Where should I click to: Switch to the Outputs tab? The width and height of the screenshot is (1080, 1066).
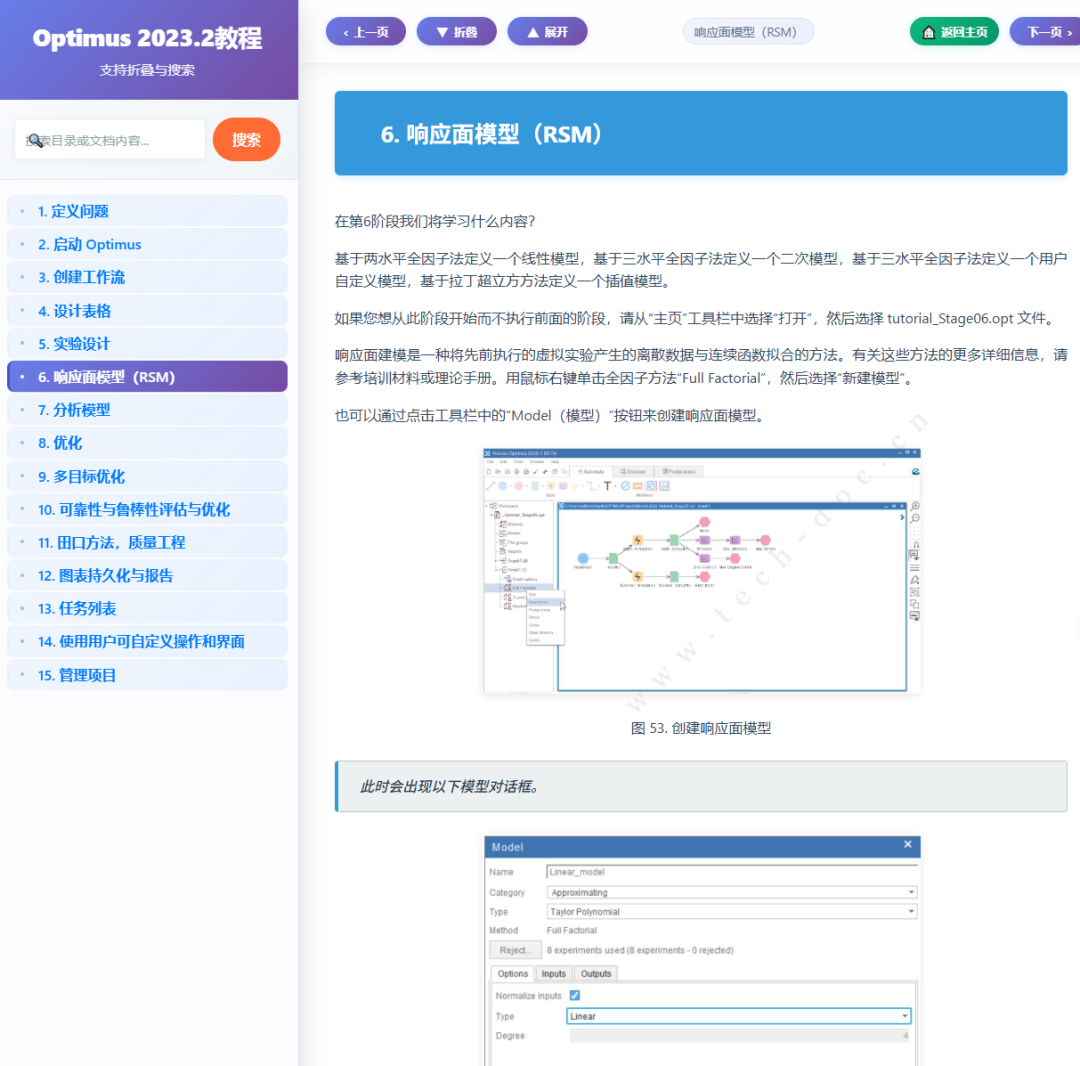596,974
